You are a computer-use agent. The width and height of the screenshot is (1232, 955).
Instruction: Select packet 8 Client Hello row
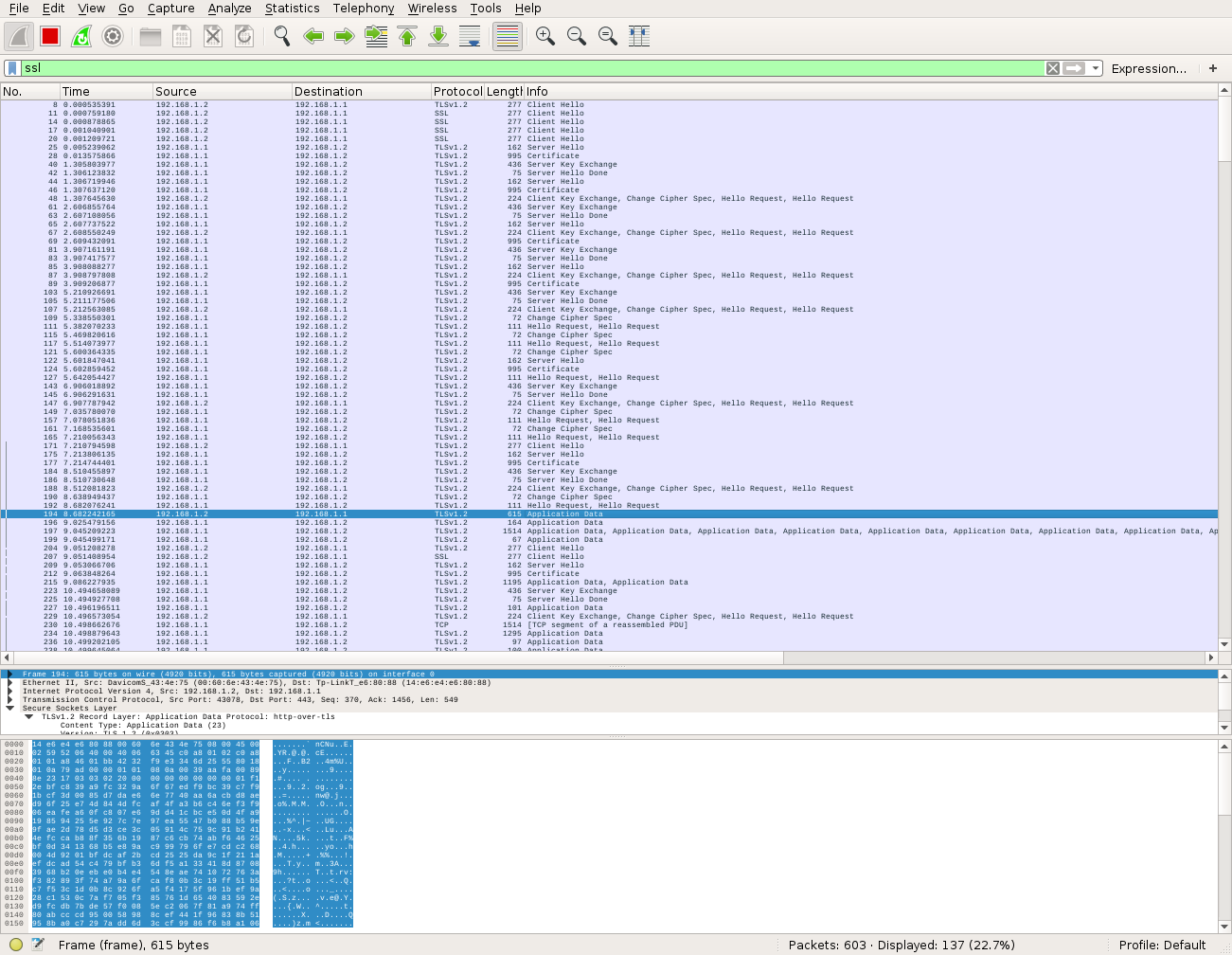[x=608, y=105]
